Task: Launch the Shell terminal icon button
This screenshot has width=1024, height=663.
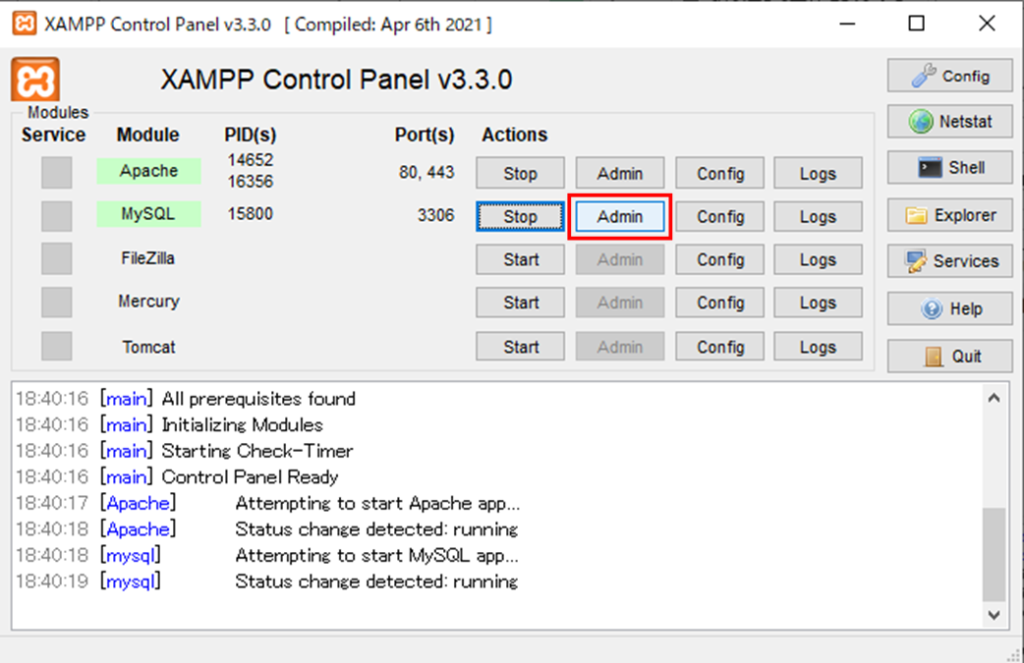Action: pyautogui.click(x=950, y=168)
